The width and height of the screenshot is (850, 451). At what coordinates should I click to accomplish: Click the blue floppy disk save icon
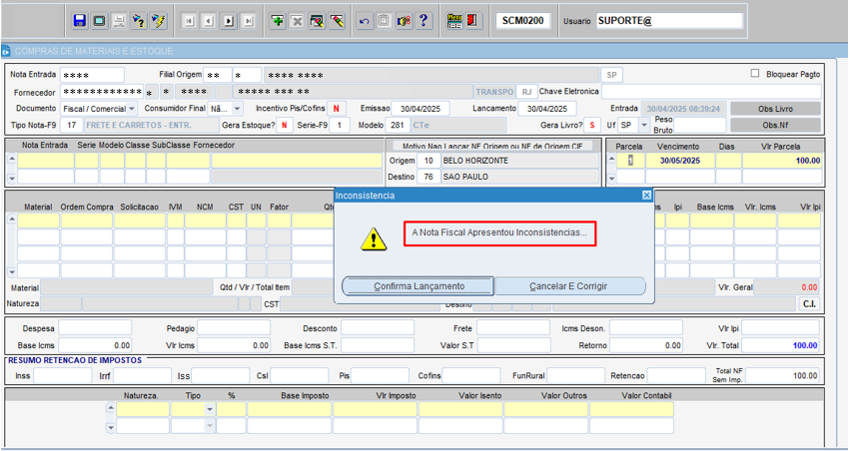80,20
